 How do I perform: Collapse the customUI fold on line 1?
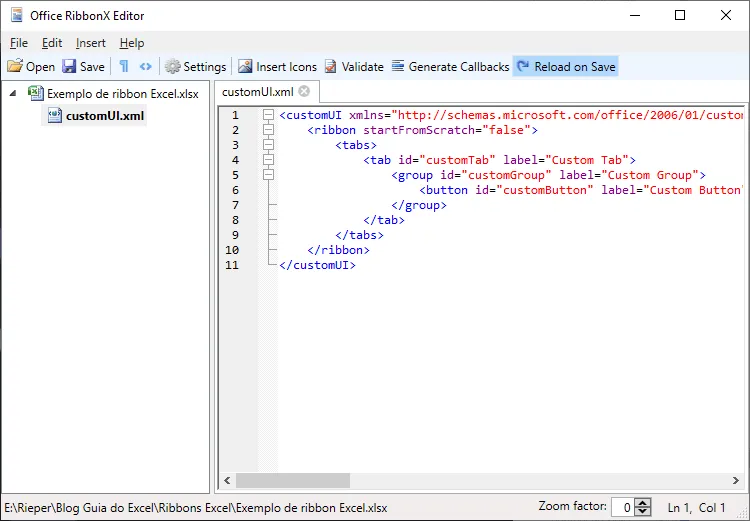coord(268,115)
